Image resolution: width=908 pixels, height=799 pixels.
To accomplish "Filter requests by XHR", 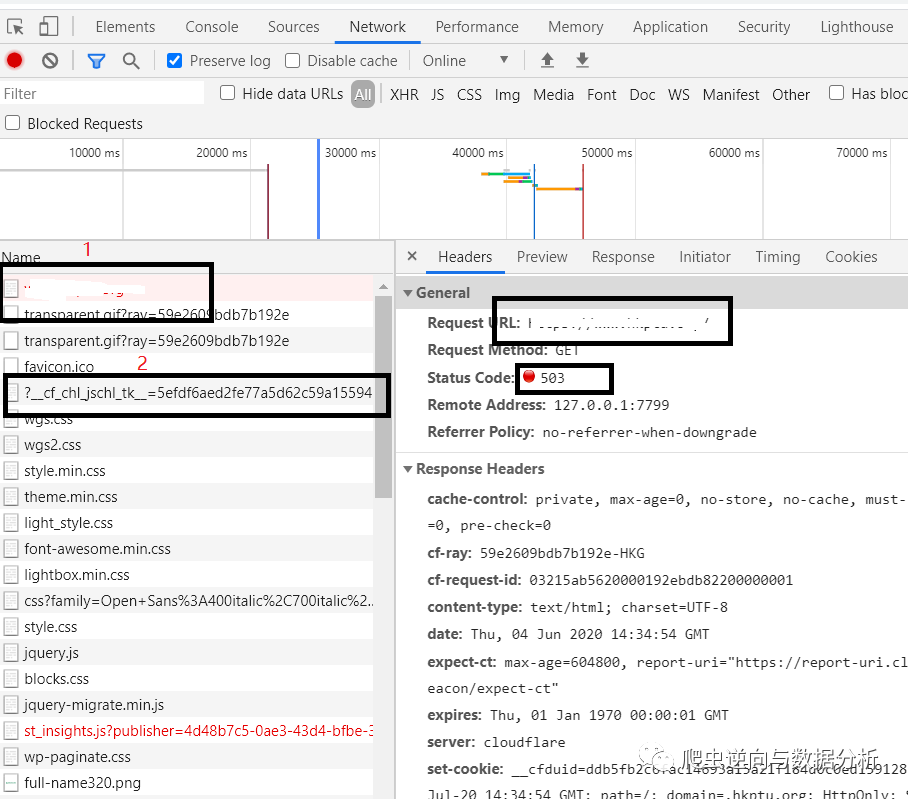I will point(404,94).
